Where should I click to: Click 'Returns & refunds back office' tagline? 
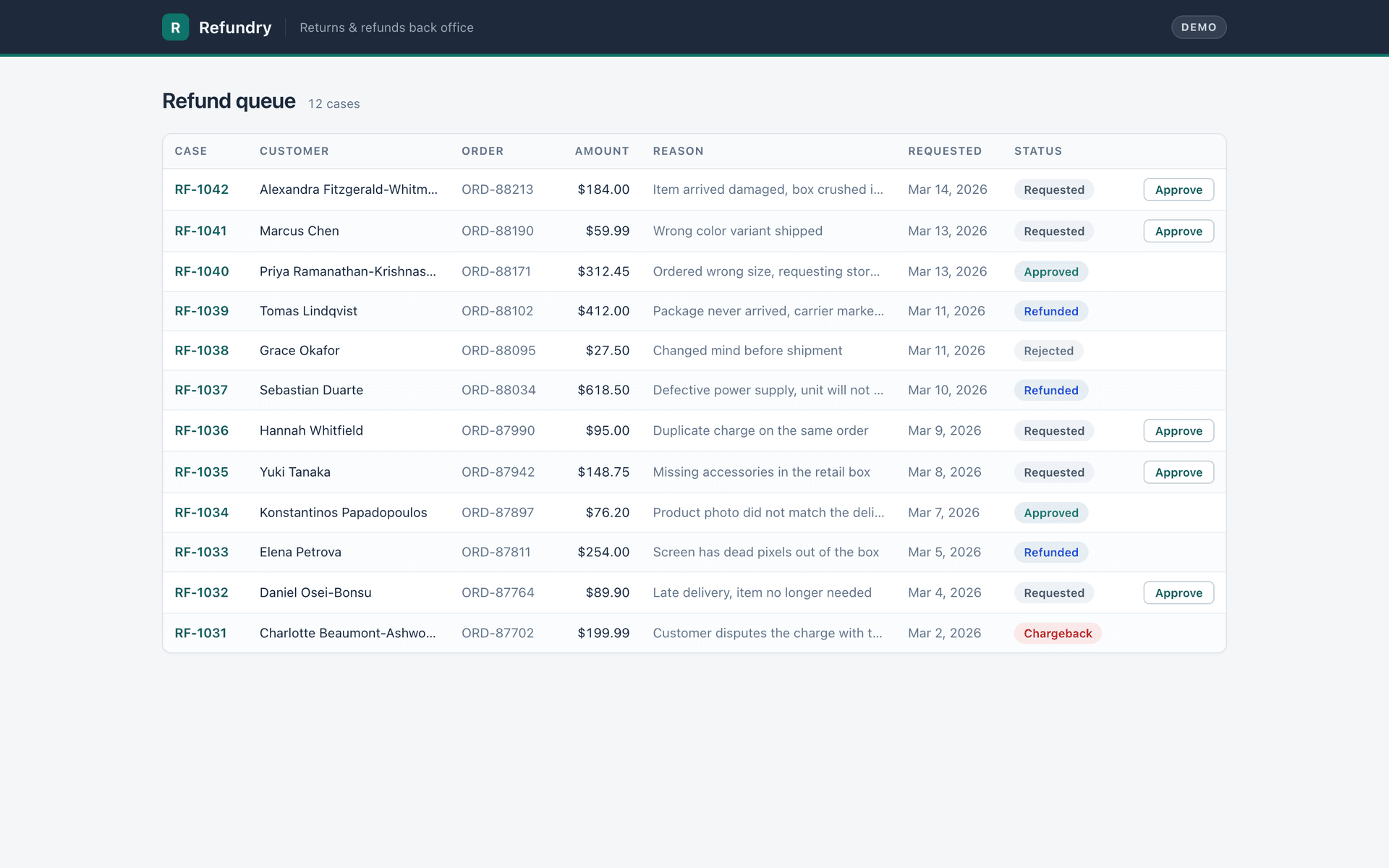386,27
